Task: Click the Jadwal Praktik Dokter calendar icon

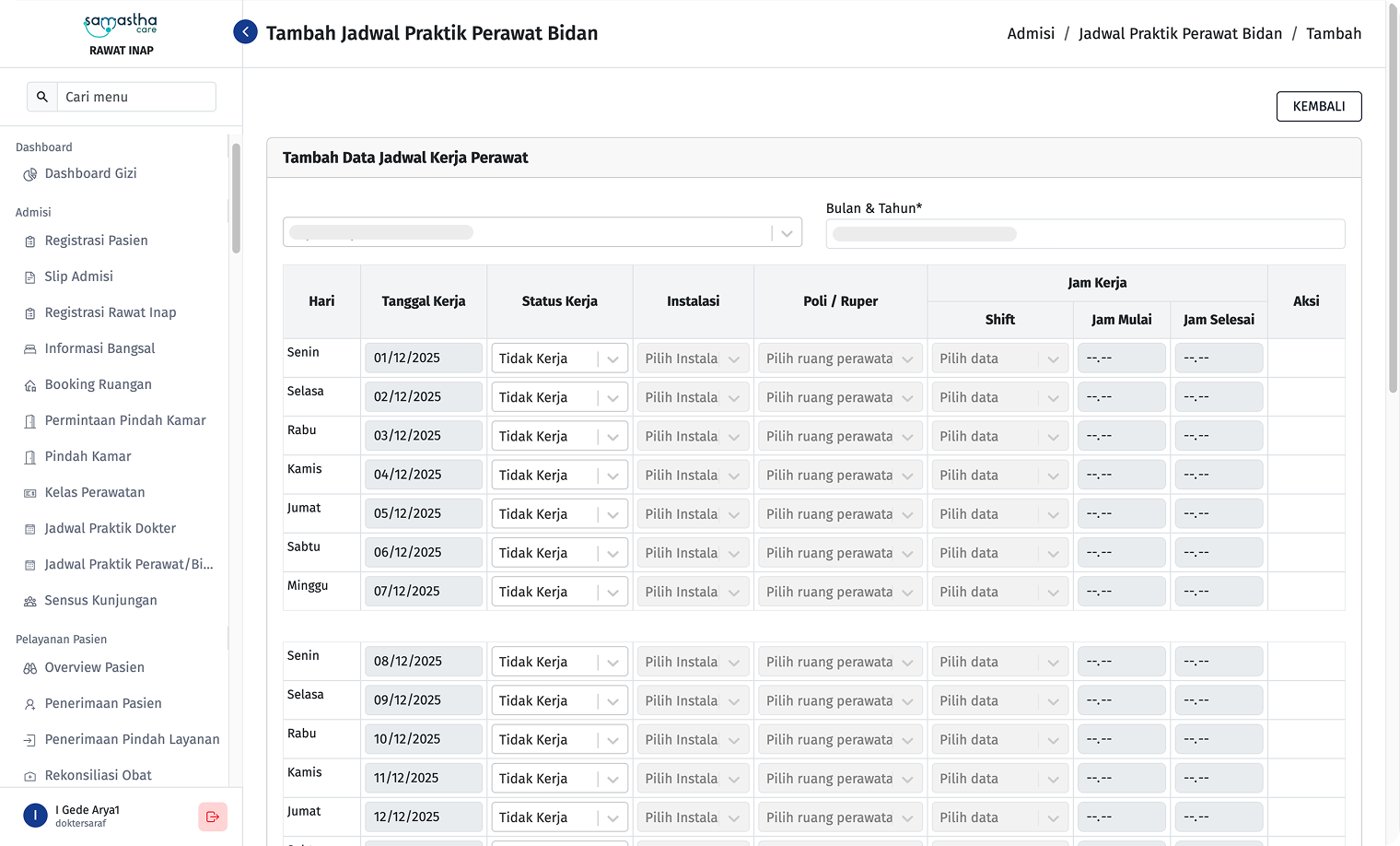Action: point(30,529)
